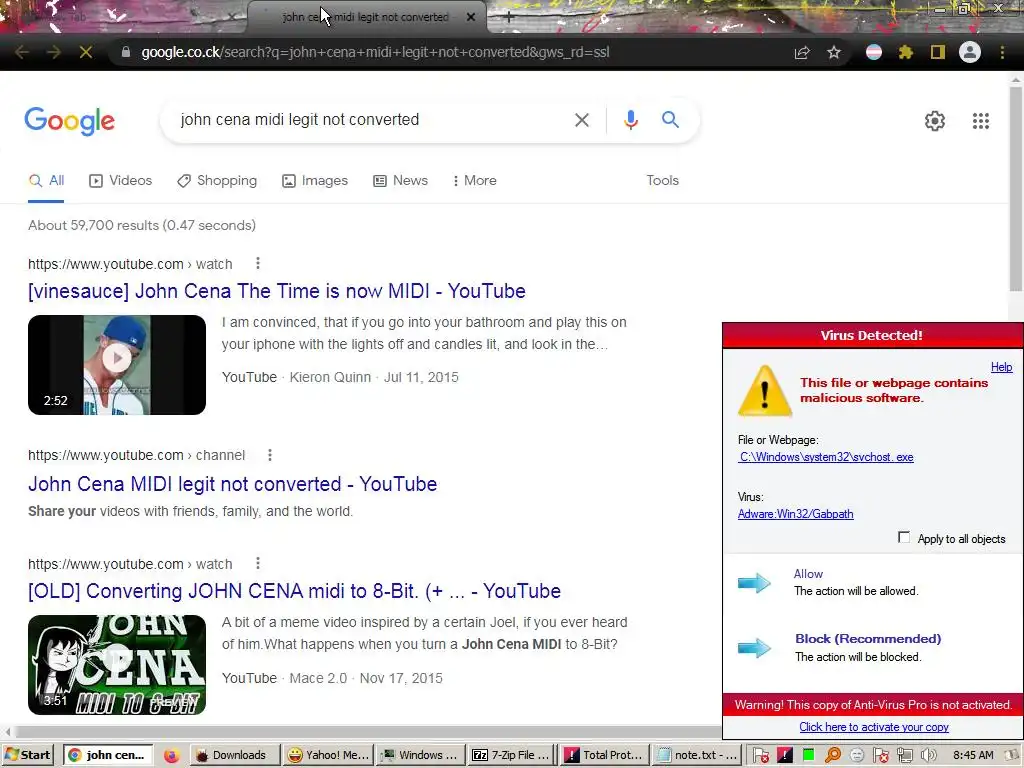Switch to Downloads taskbar window
1024x768 pixels.
pos(234,755)
